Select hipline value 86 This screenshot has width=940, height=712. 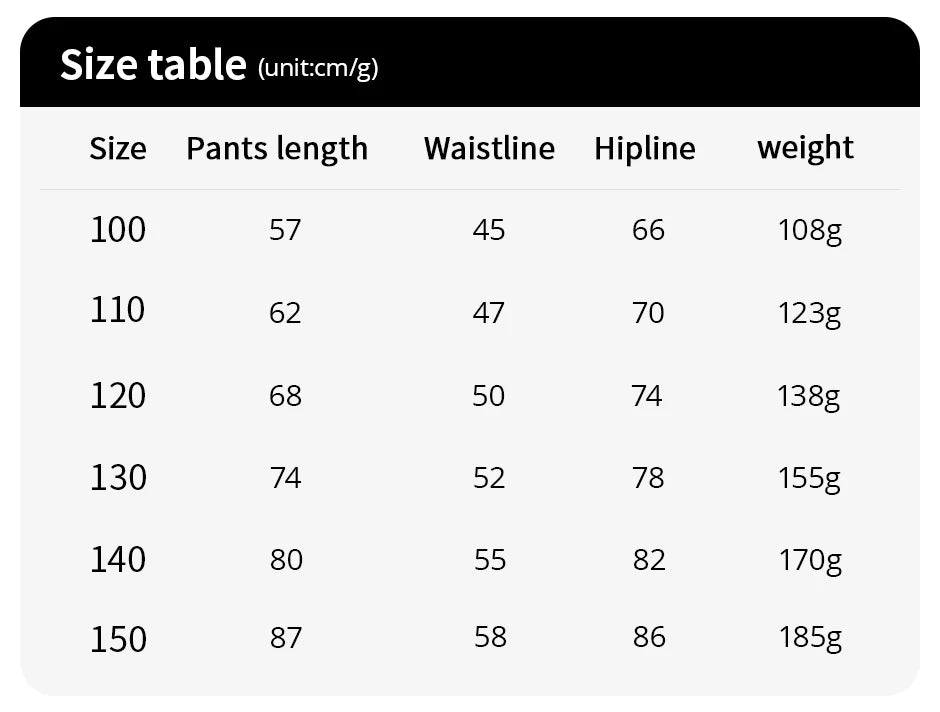[x=649, y=638]
